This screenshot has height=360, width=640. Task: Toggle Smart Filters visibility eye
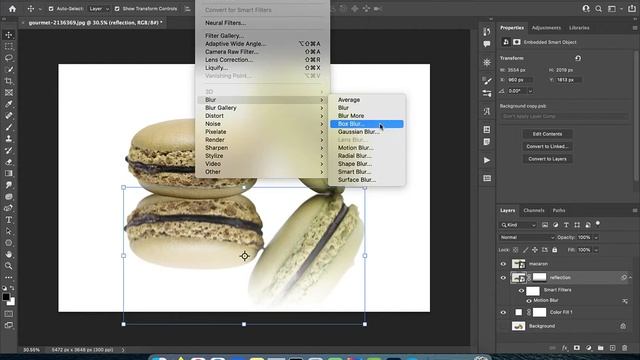pos(521,291)
